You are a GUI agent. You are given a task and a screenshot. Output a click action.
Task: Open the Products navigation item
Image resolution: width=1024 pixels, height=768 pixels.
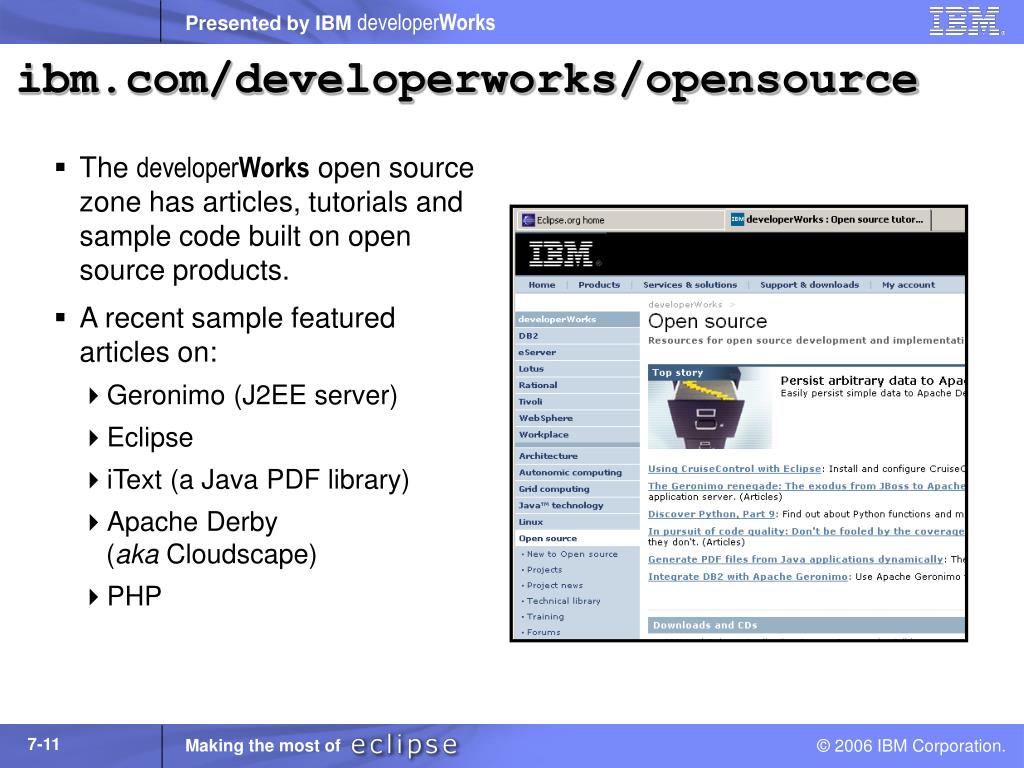click(599, 285)
